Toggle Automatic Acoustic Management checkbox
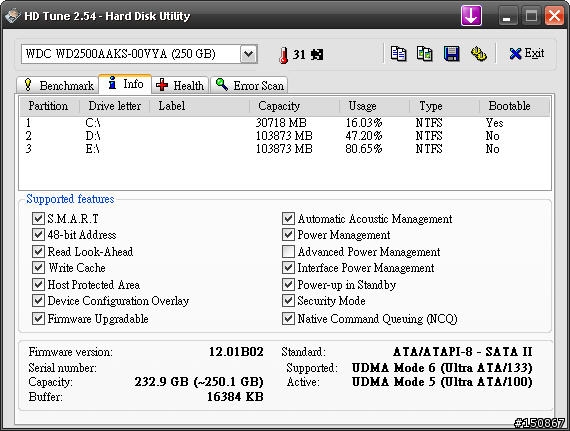This screenshot has width=570, height=431. [288, 218]
